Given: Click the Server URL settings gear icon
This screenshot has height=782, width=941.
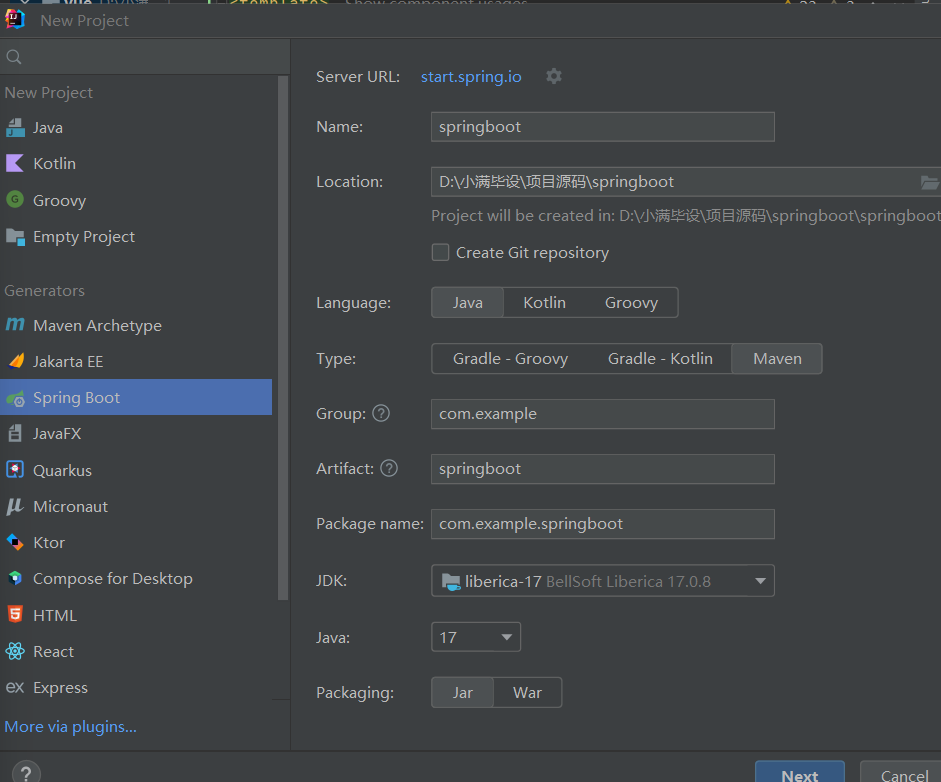Looking at the screenshot, I should [554, 76].
